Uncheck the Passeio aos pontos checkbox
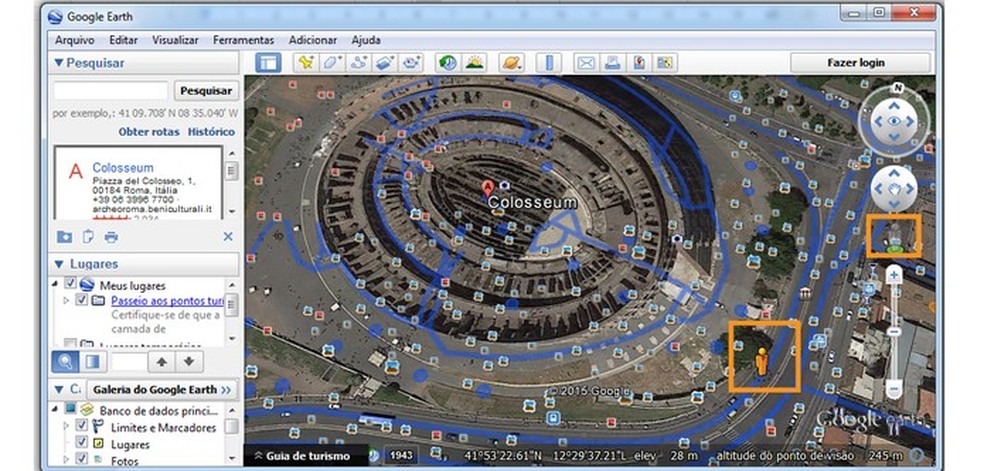This screenshot has width=984, height=471. pos(82,300)
